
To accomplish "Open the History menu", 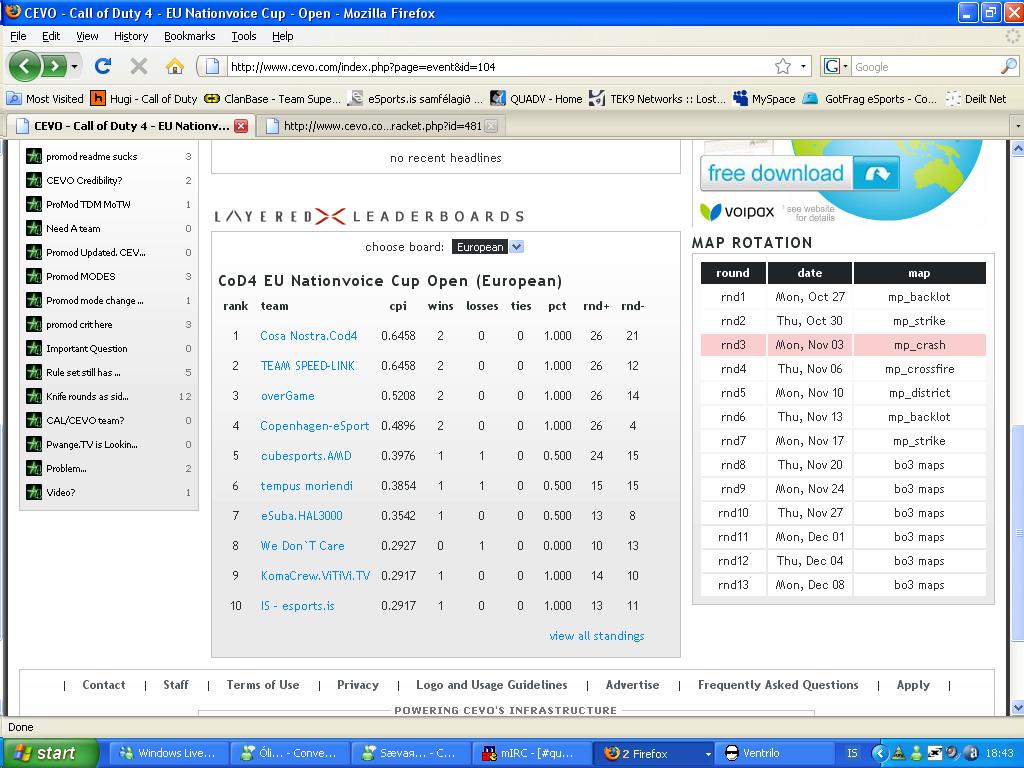I will coord(131,37).
